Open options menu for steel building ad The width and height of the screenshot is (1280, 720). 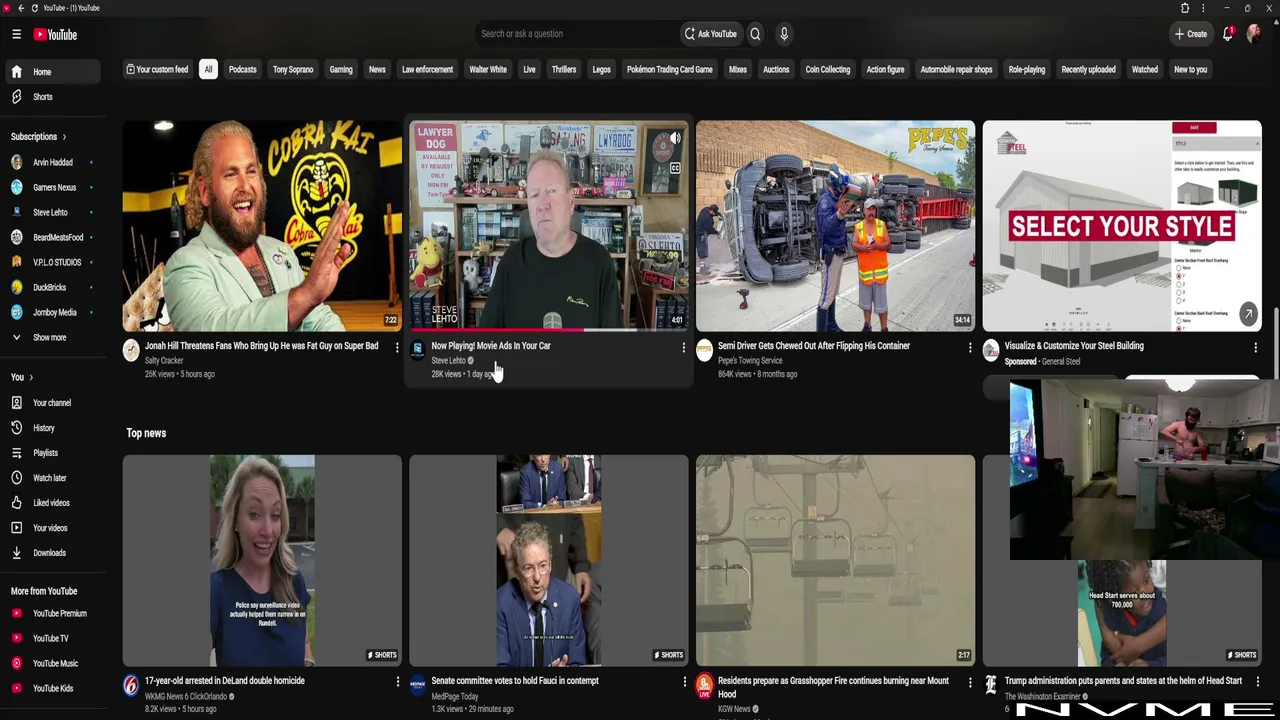click(x=1256, y=348)
